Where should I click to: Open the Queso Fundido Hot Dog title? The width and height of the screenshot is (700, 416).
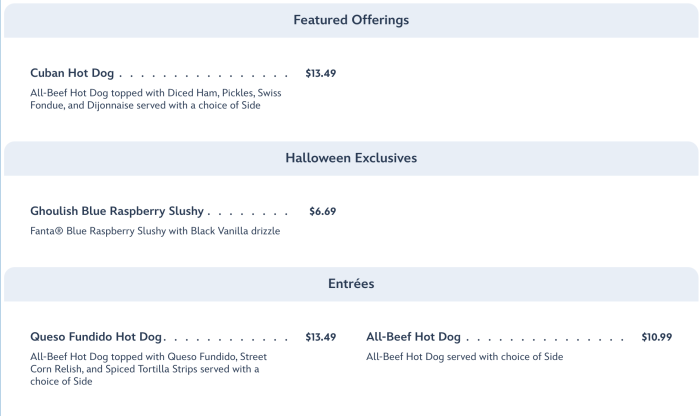(96, 337)
